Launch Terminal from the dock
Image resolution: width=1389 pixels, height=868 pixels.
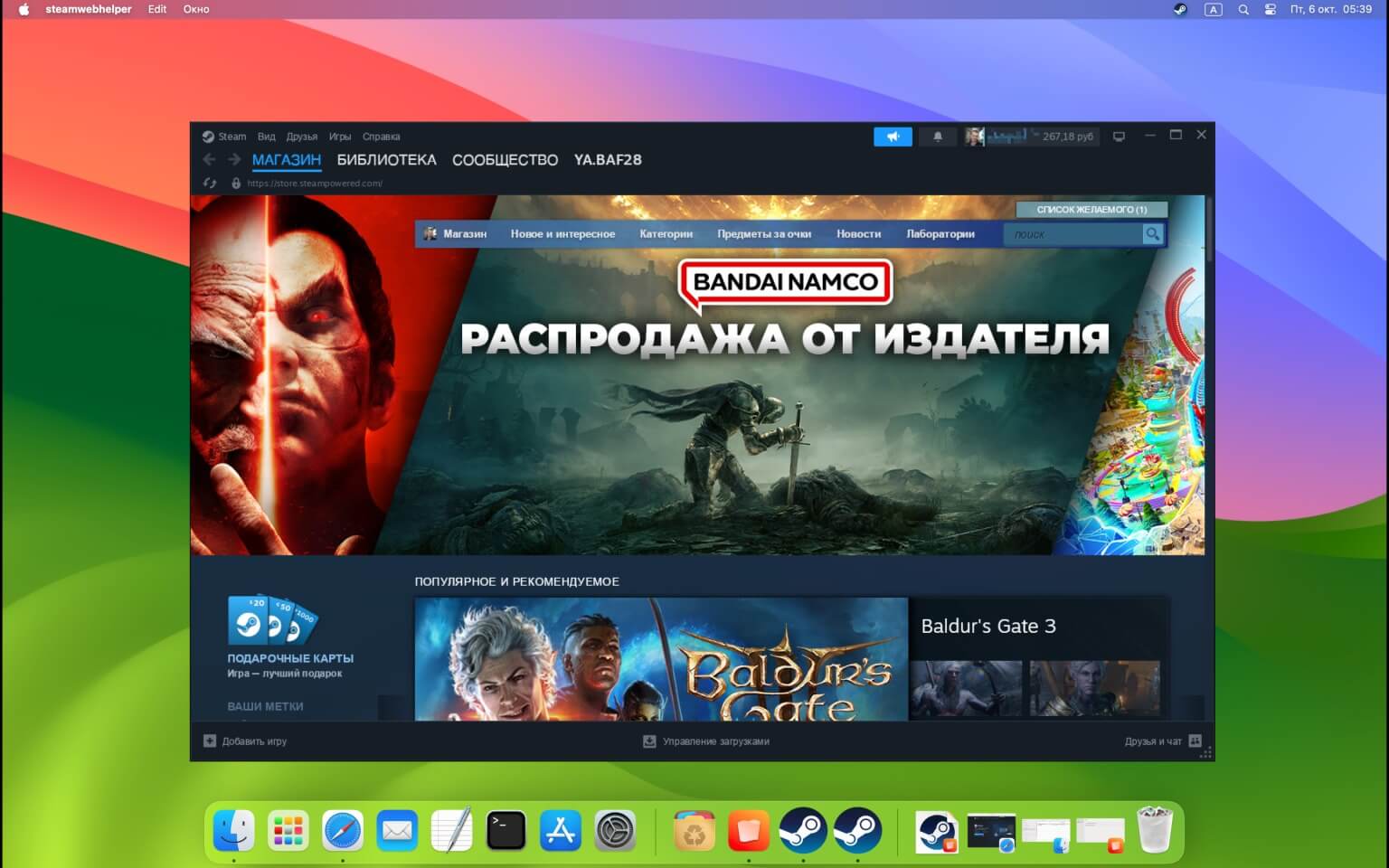click(506, 830)
